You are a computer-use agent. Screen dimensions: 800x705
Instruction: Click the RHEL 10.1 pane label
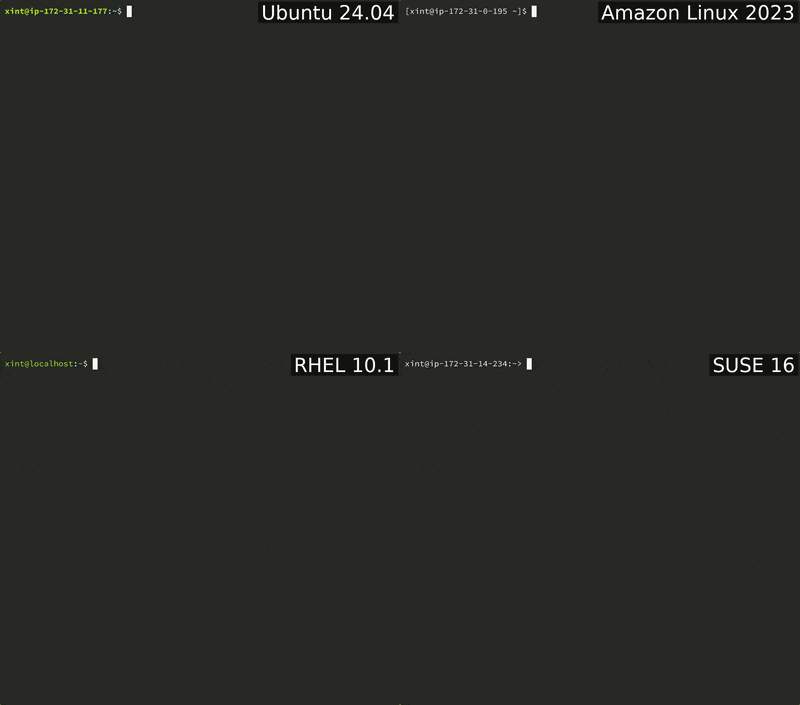pos(344,365)
